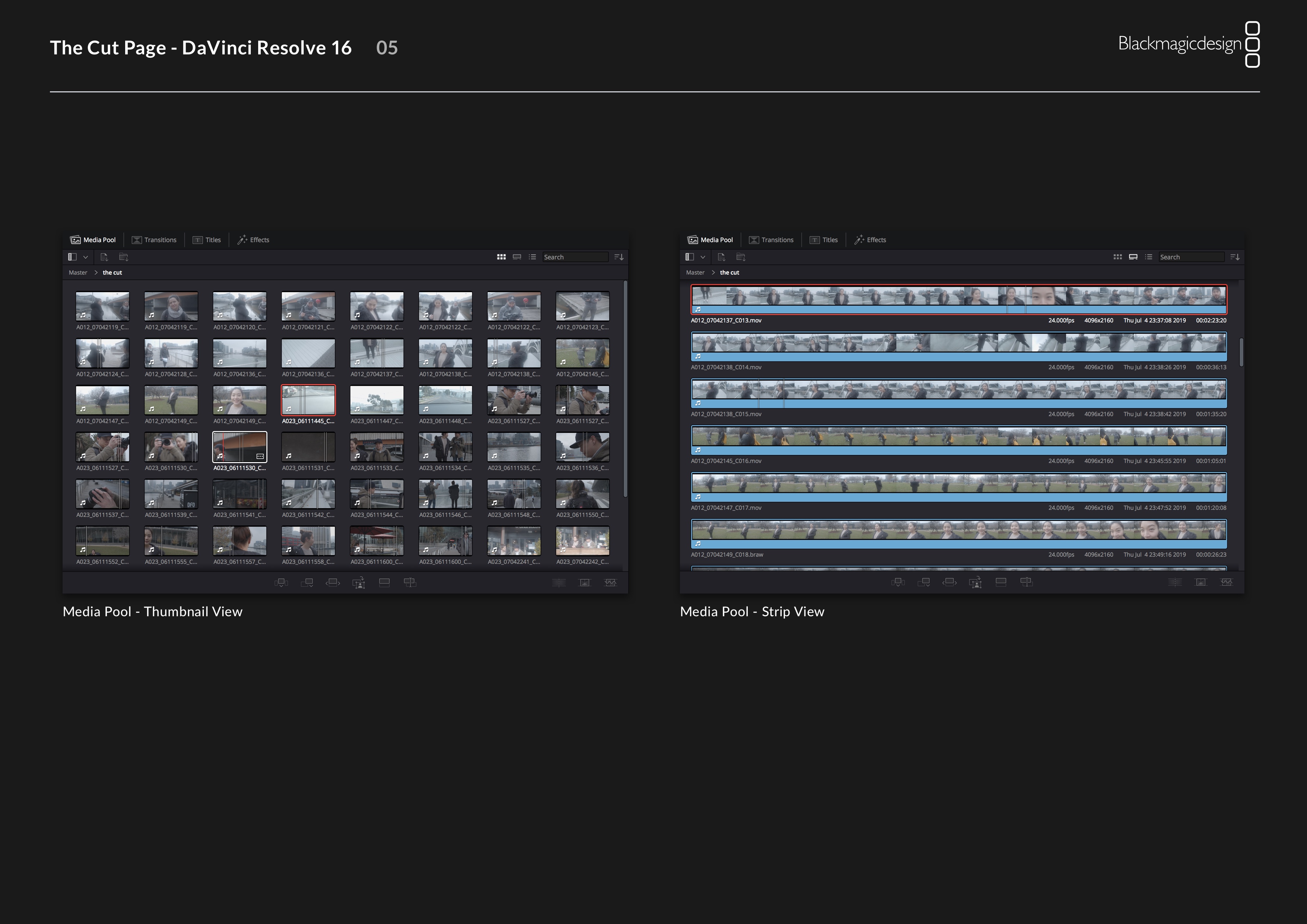Click the Place On Top edit icon
Image resolution: width=1307 pixels, height=924 pixels.
pos(384,582)
